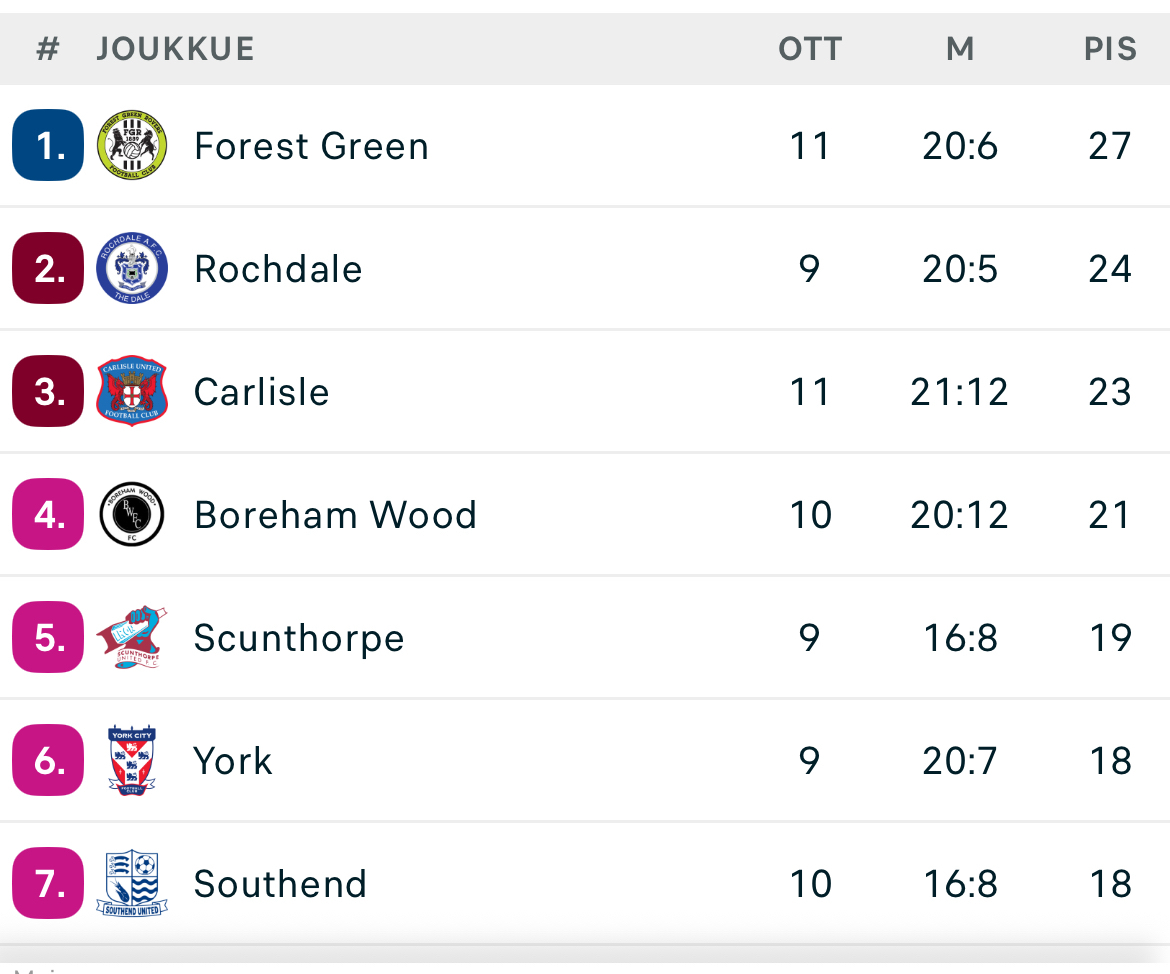This screenshot has width=1170, height=974.
Task: Click the Scunthorpe United club crest
Action: tap(132, 638)
